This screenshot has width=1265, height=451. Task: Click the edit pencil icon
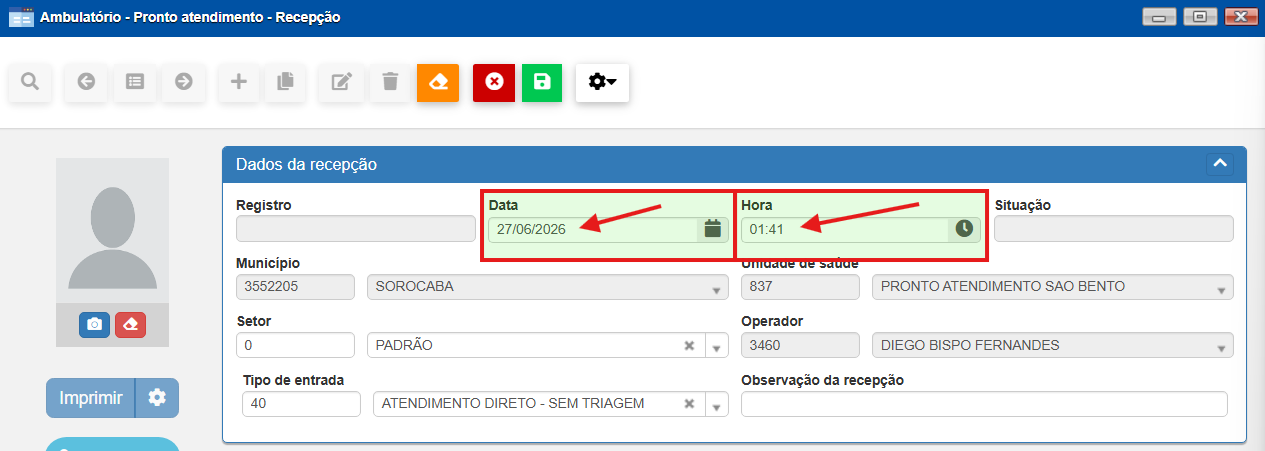(341, 82)
